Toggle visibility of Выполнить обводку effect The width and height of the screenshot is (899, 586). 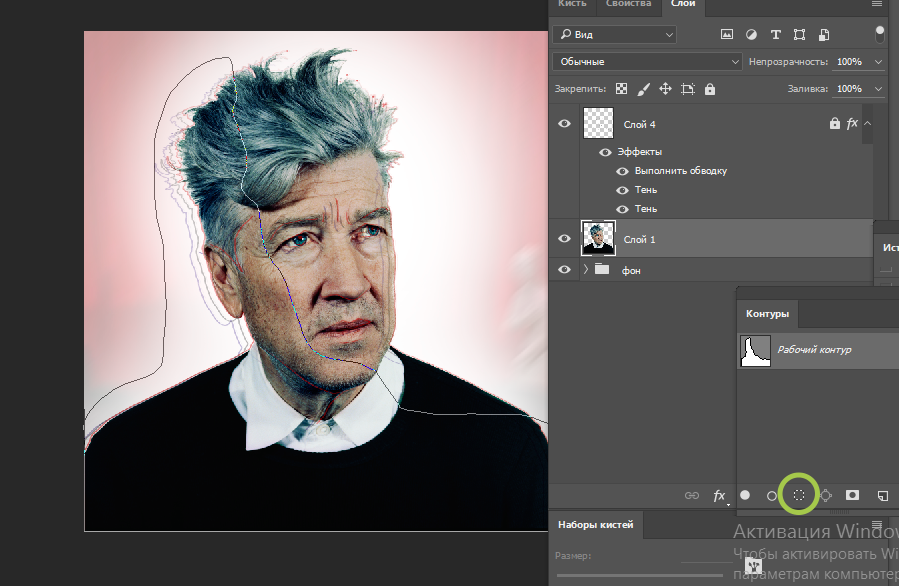coord(622,171)
